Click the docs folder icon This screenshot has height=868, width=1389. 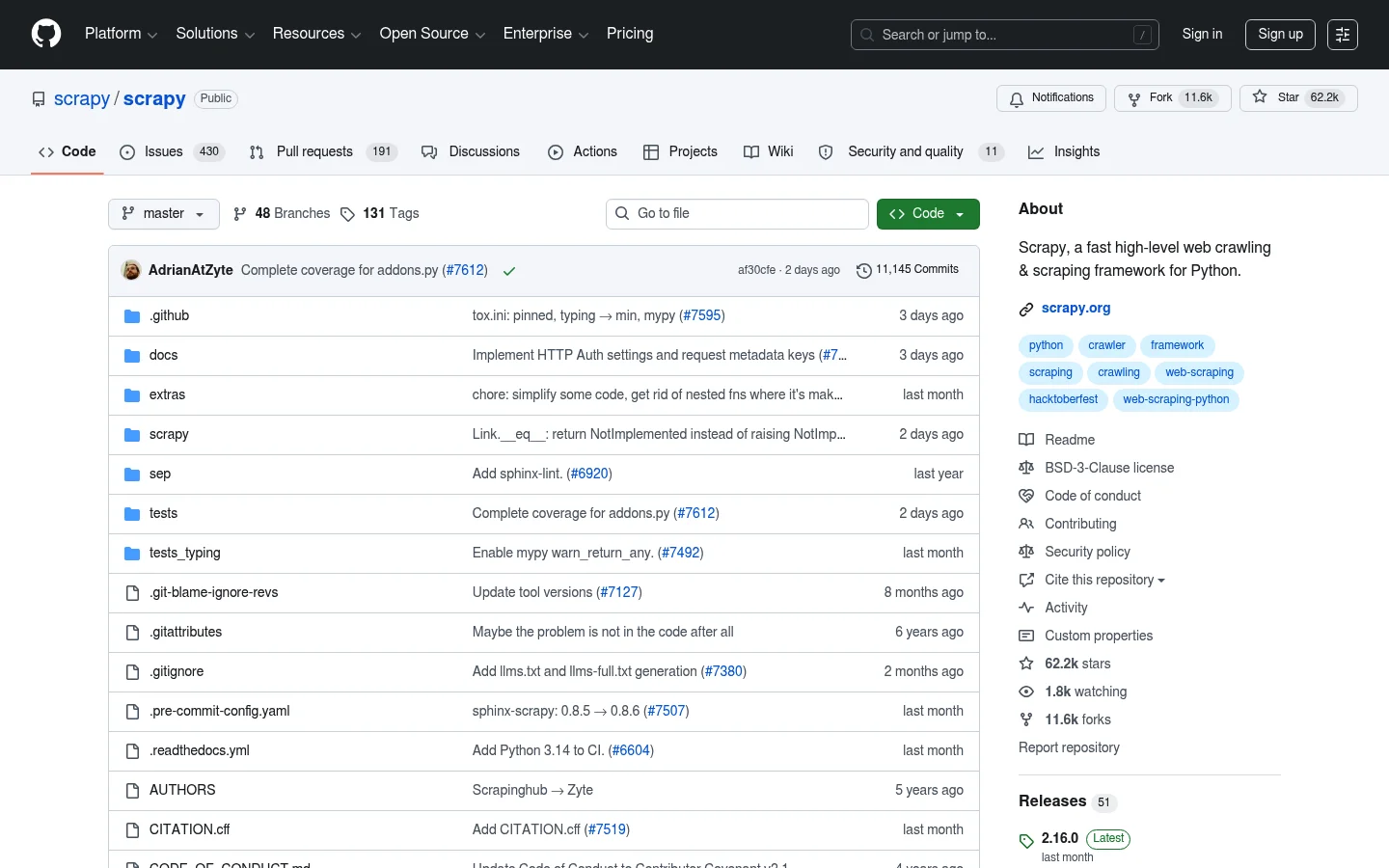pos(132,356)
